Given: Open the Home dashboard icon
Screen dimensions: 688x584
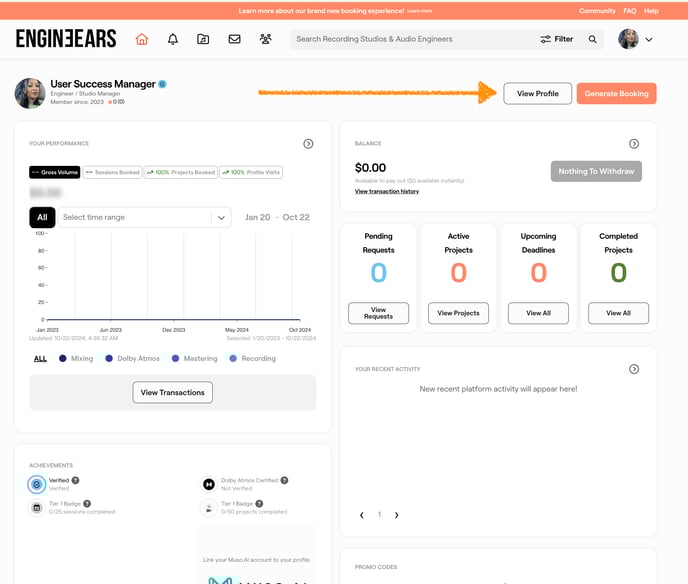Looking at the screenshot, I should 141,39.
